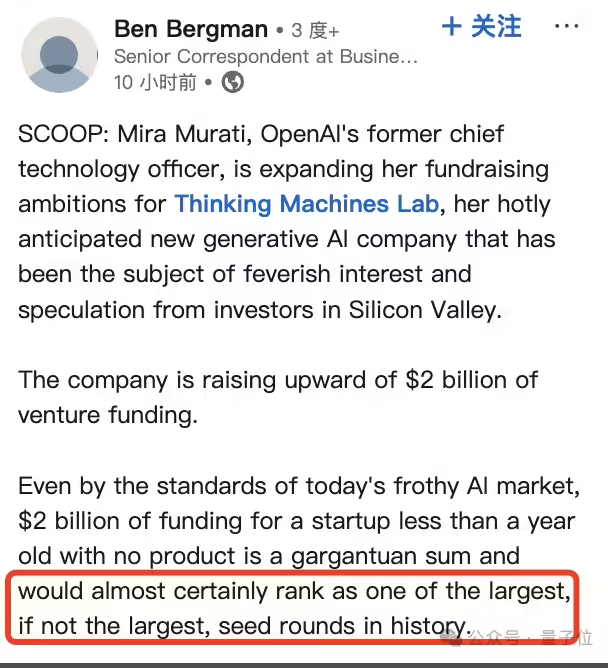The width and height of the screenshot is (608, 668).
Task: Open Ben Bergman's profile avatar
Action: point(59,55)
